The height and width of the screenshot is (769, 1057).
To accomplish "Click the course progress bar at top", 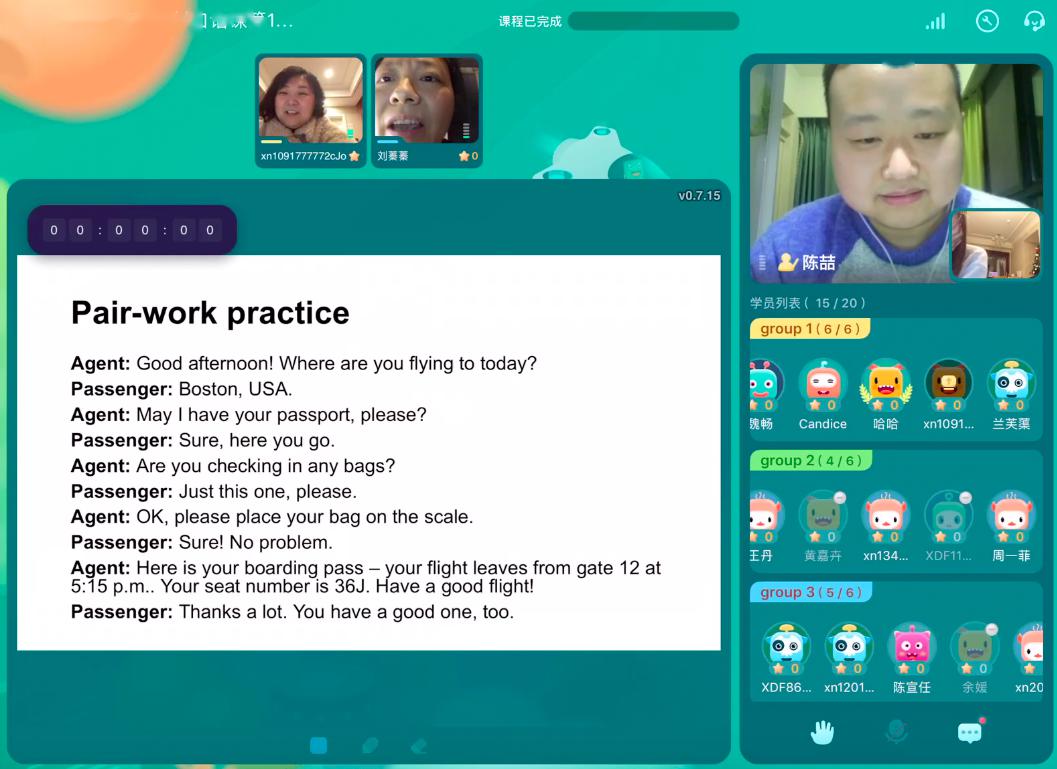I will [653, 21].
